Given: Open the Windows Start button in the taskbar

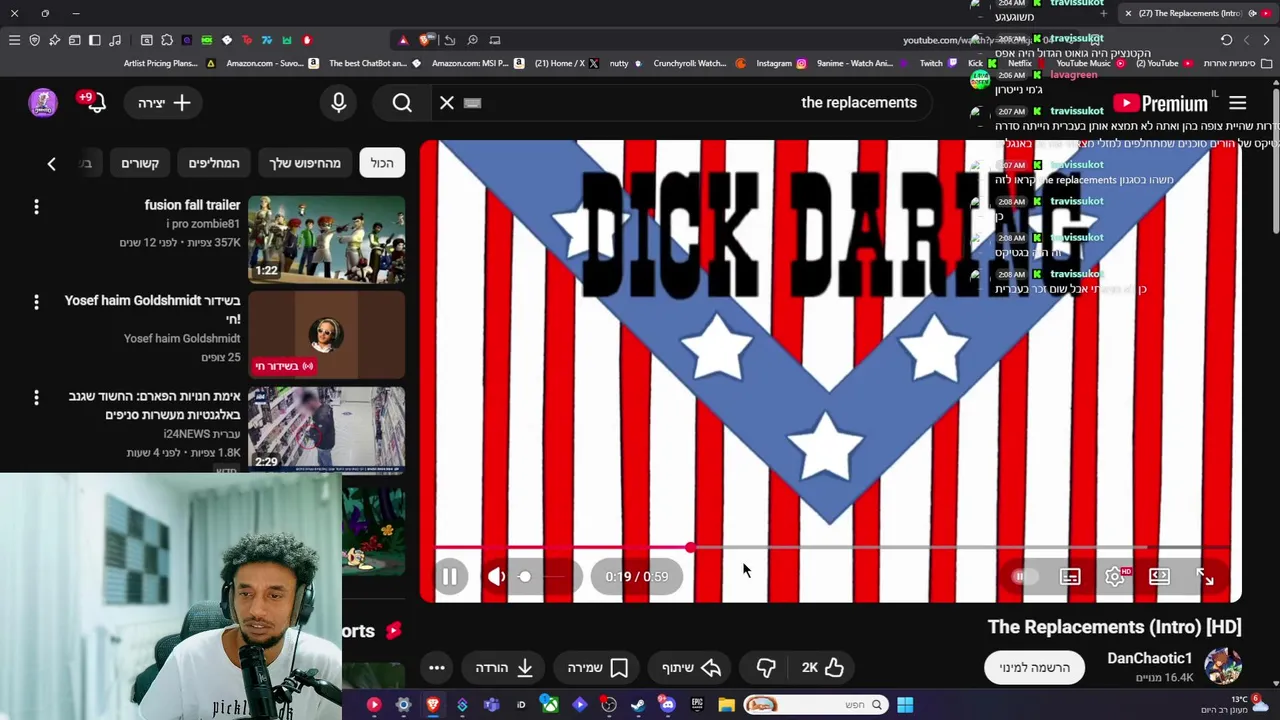Looking at the screenshot, I should (905, 705).
